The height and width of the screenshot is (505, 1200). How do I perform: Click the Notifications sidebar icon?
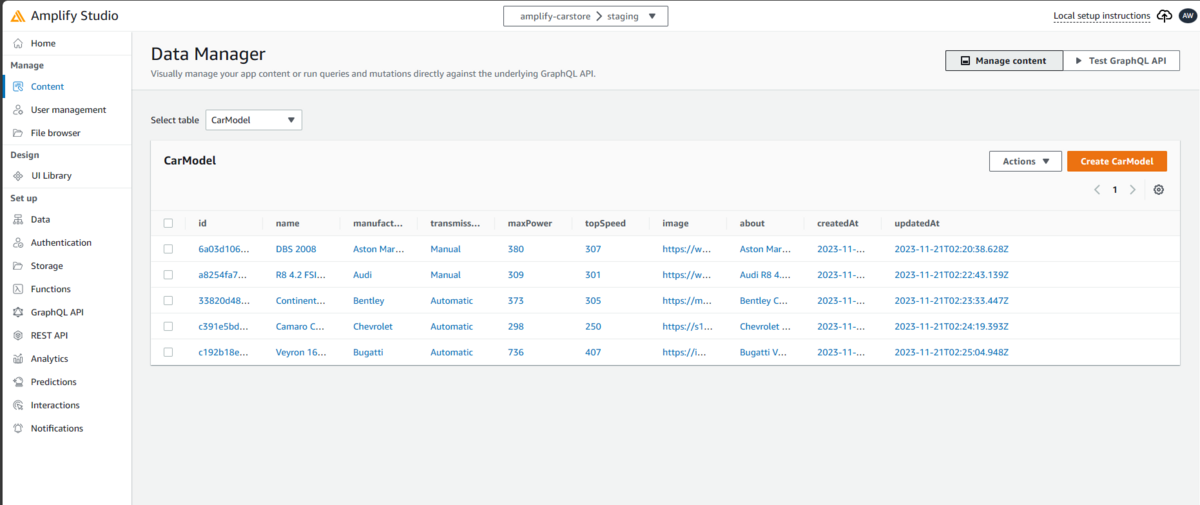click(19, 428)
